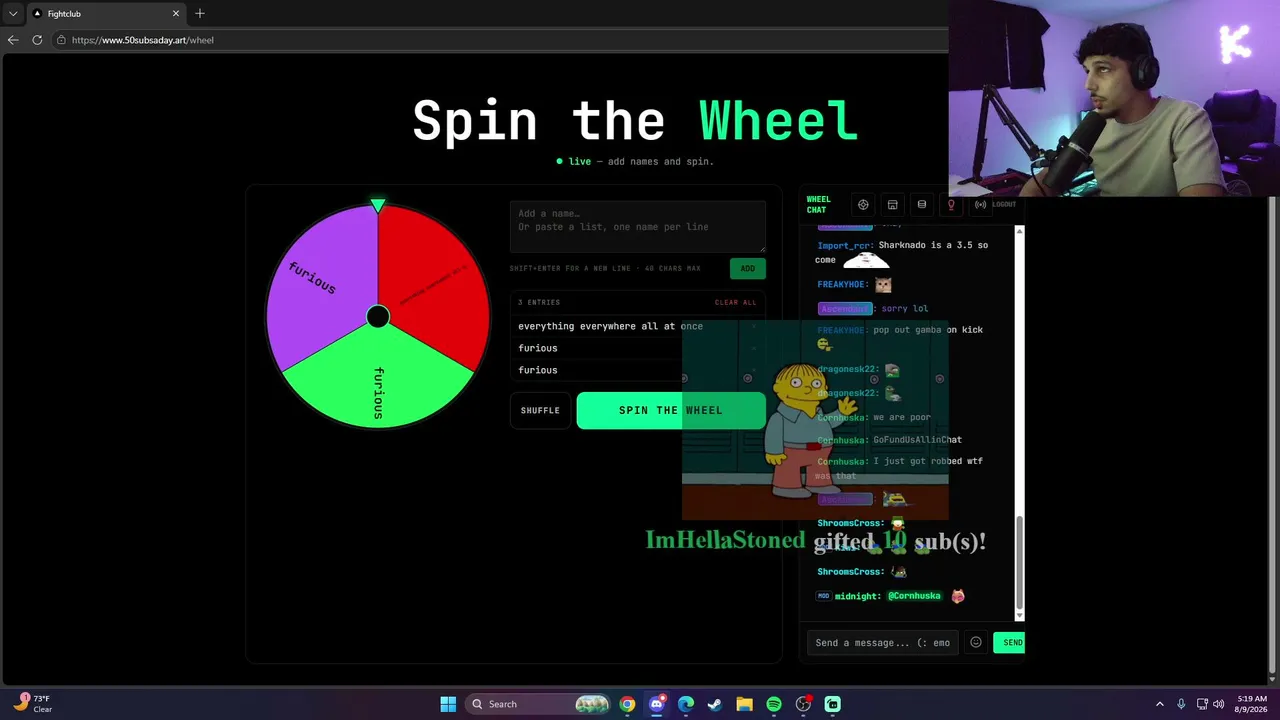Log out via the LOGOUT link
1280x720 pixels.
coord(1004,204)
